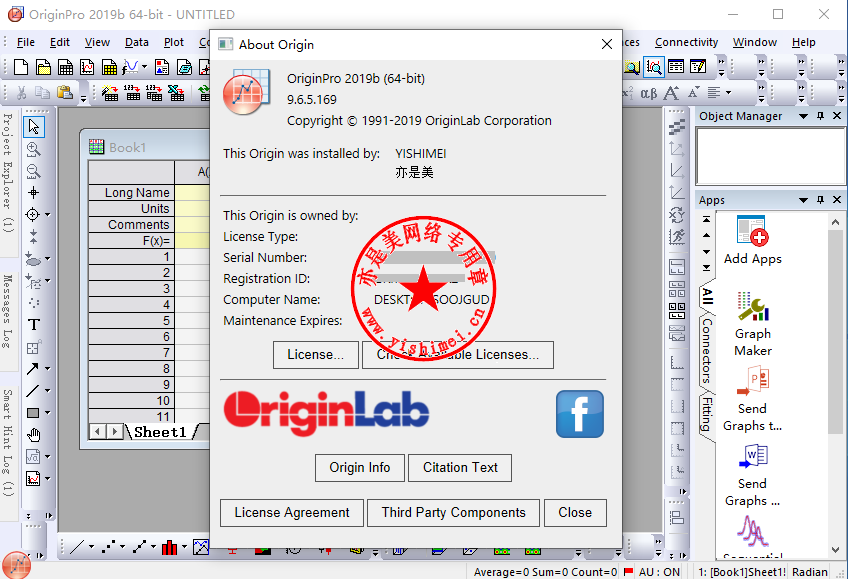The image size is (848, 579).
Task: Open the Help menu
Action: [x=804, y=42]
